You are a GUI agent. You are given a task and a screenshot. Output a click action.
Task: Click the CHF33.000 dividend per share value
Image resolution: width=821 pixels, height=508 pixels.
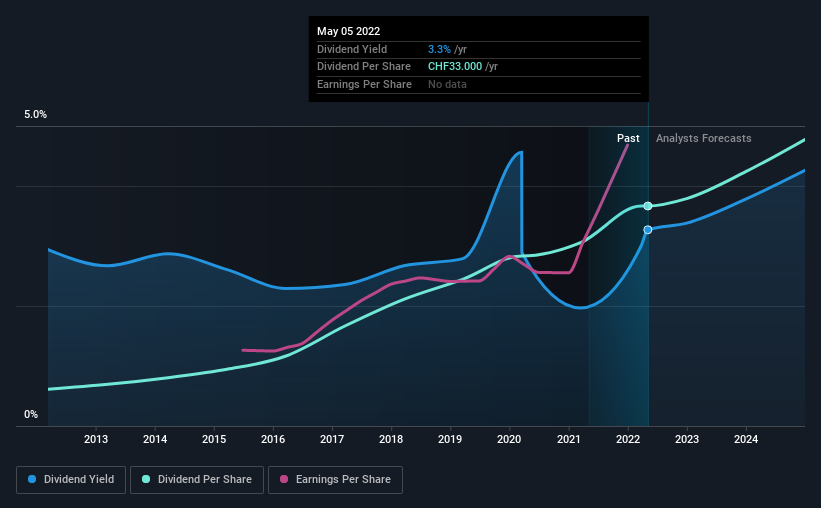[455, 67]
